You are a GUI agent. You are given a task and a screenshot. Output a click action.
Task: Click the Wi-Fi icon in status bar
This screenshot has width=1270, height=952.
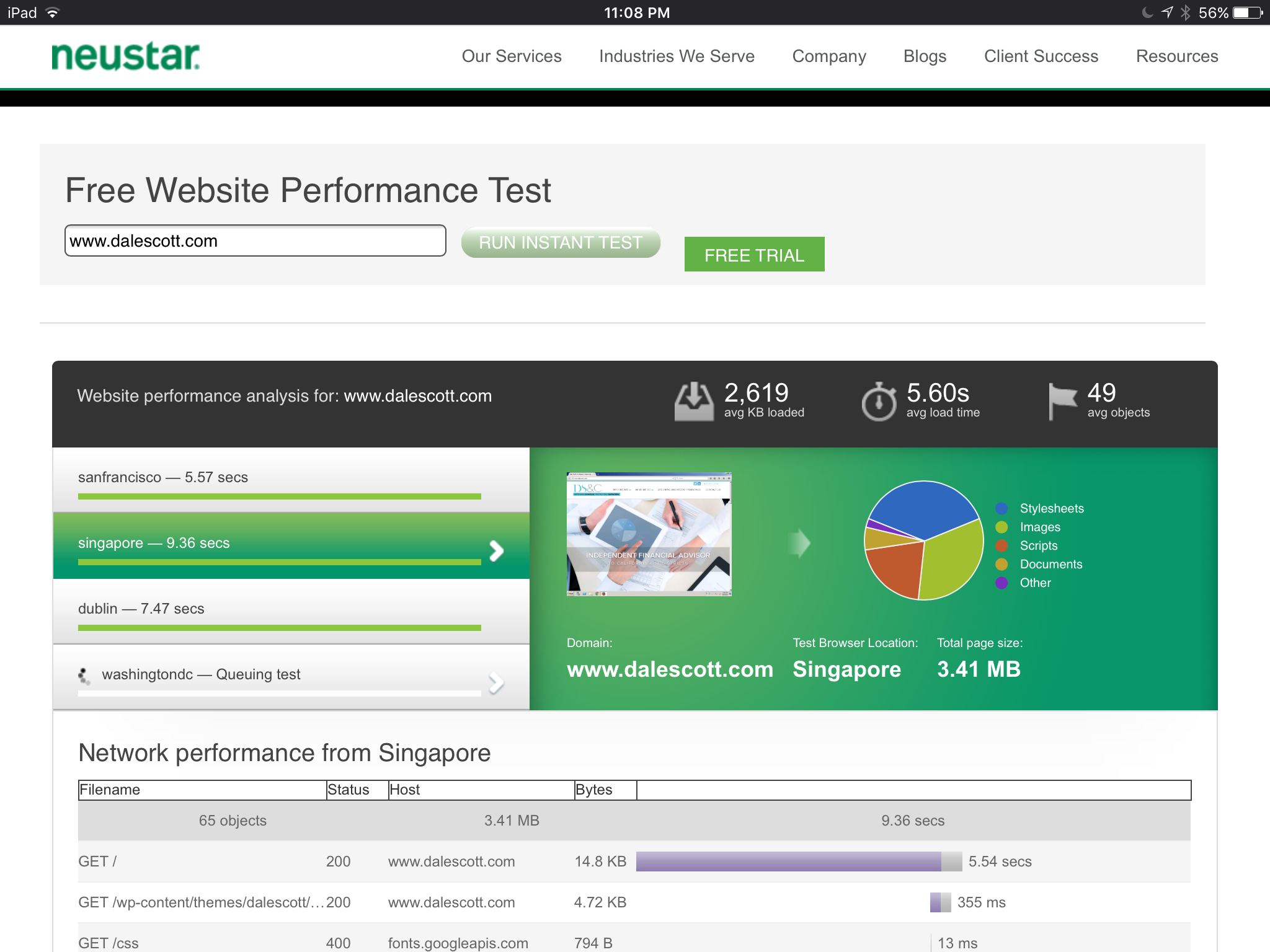pyautogui.click(x=53, y=12)
